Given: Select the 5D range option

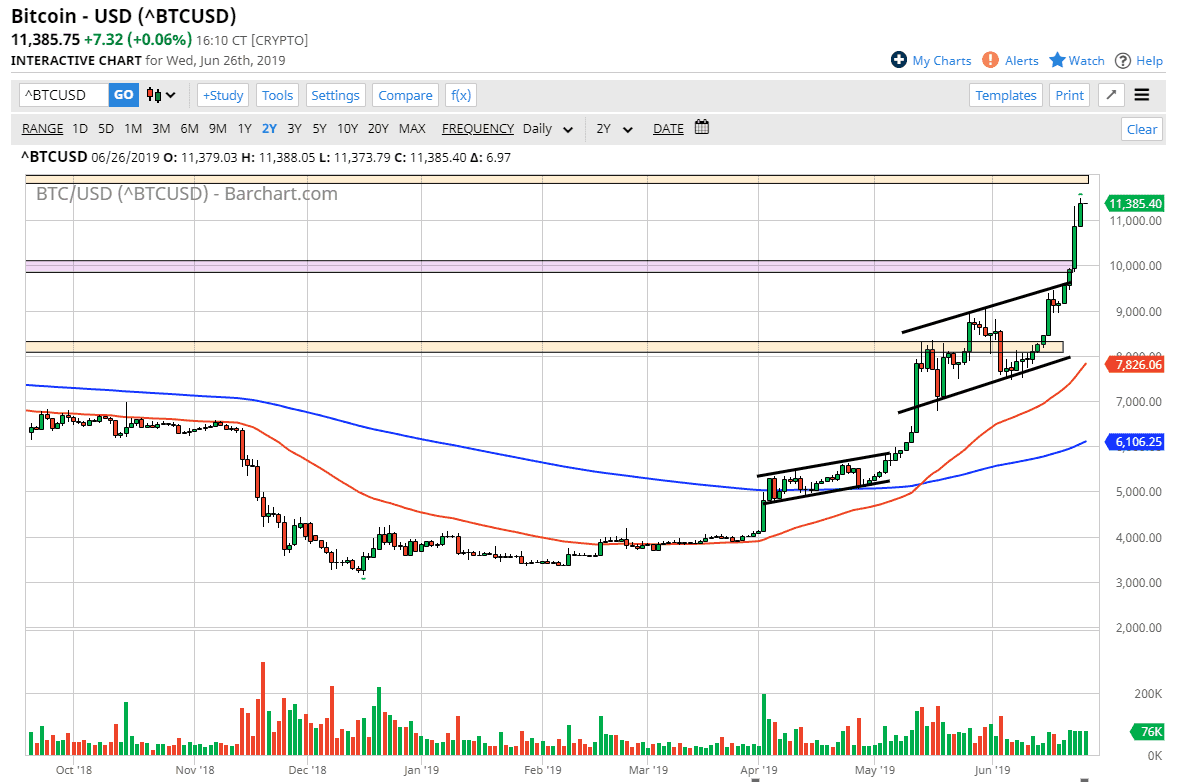Looking at the screenshot, I should [x=105, y=128].
